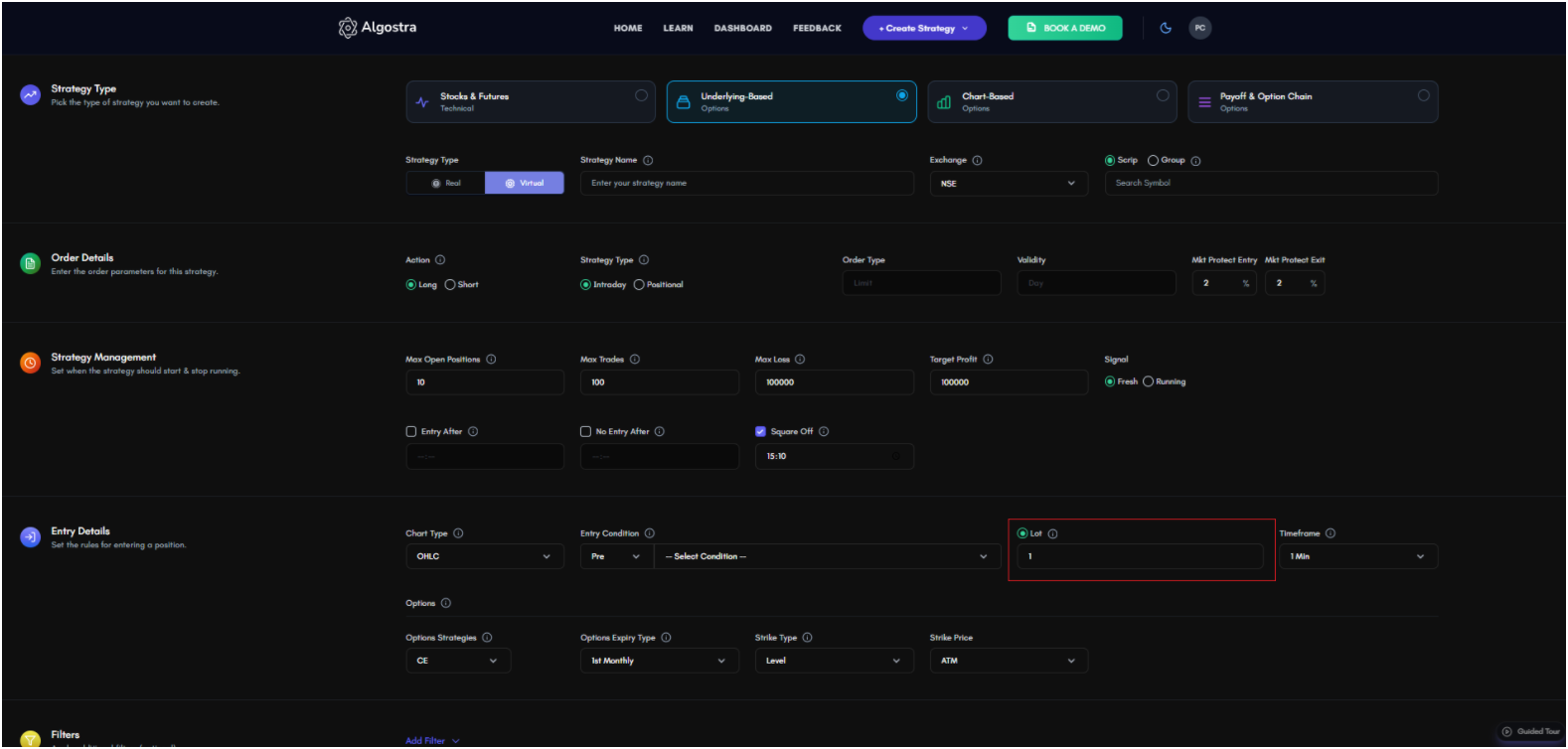Choose Virtual strategy type button
This screenshot has height=749, width=1568.
pos(525,183)
